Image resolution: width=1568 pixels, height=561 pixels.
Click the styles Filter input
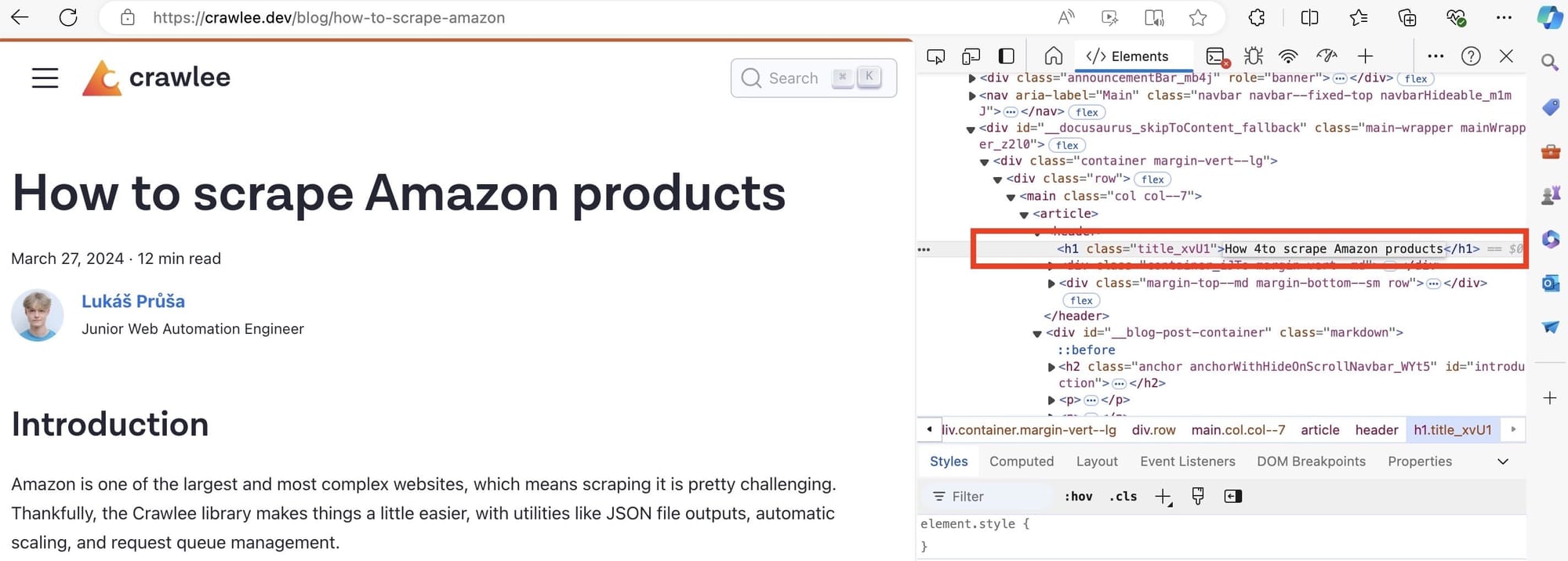tap(988, 497)
